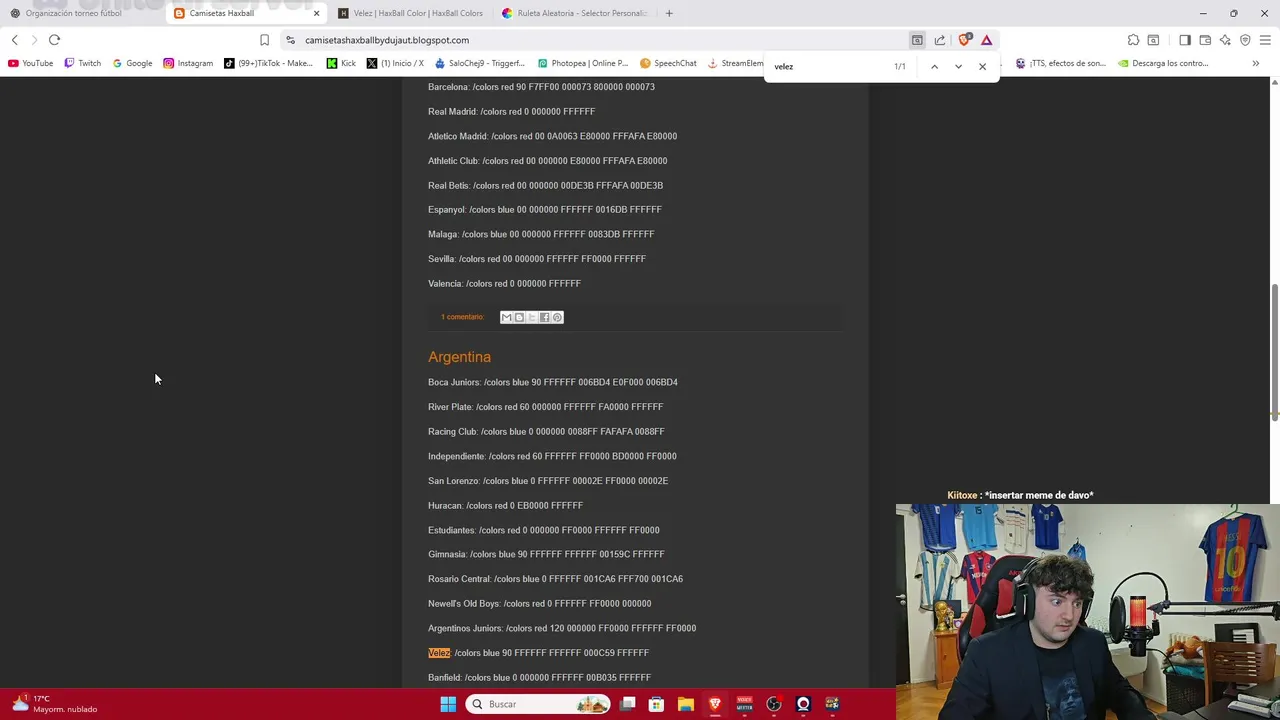Viewport: 1280px width, 720px height.
Task: Open the weather widget showing 17°C
Action: (x=55, y=704)
